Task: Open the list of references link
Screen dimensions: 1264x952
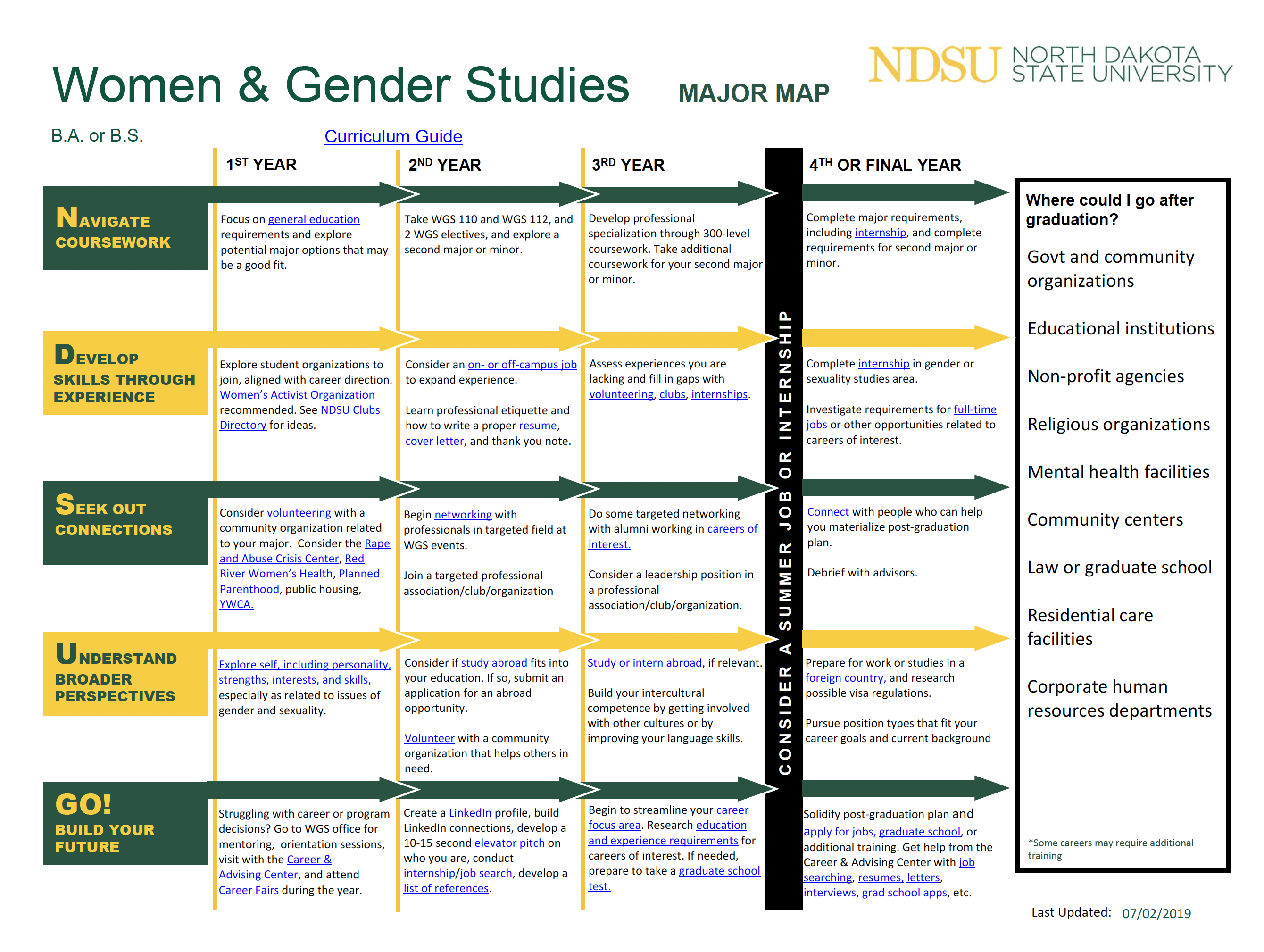Action: point(446,889)
